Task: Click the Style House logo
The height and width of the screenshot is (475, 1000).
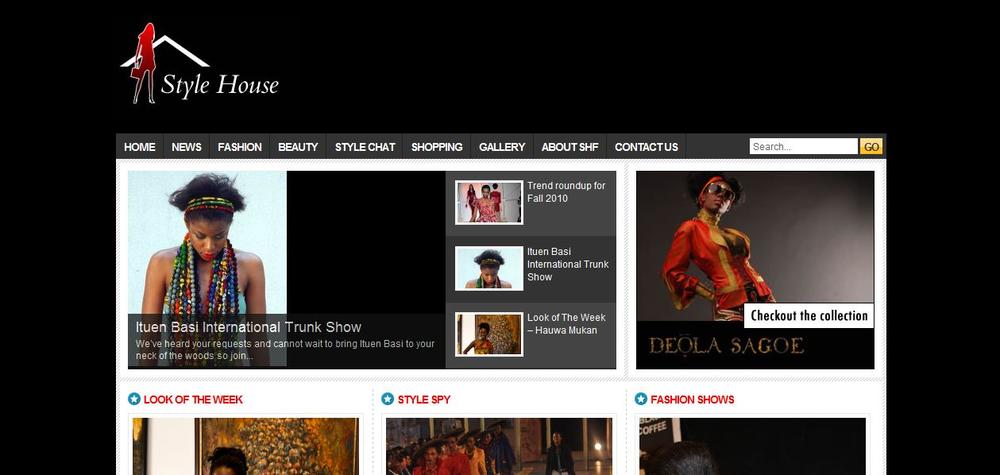Action: coord(200,63)
